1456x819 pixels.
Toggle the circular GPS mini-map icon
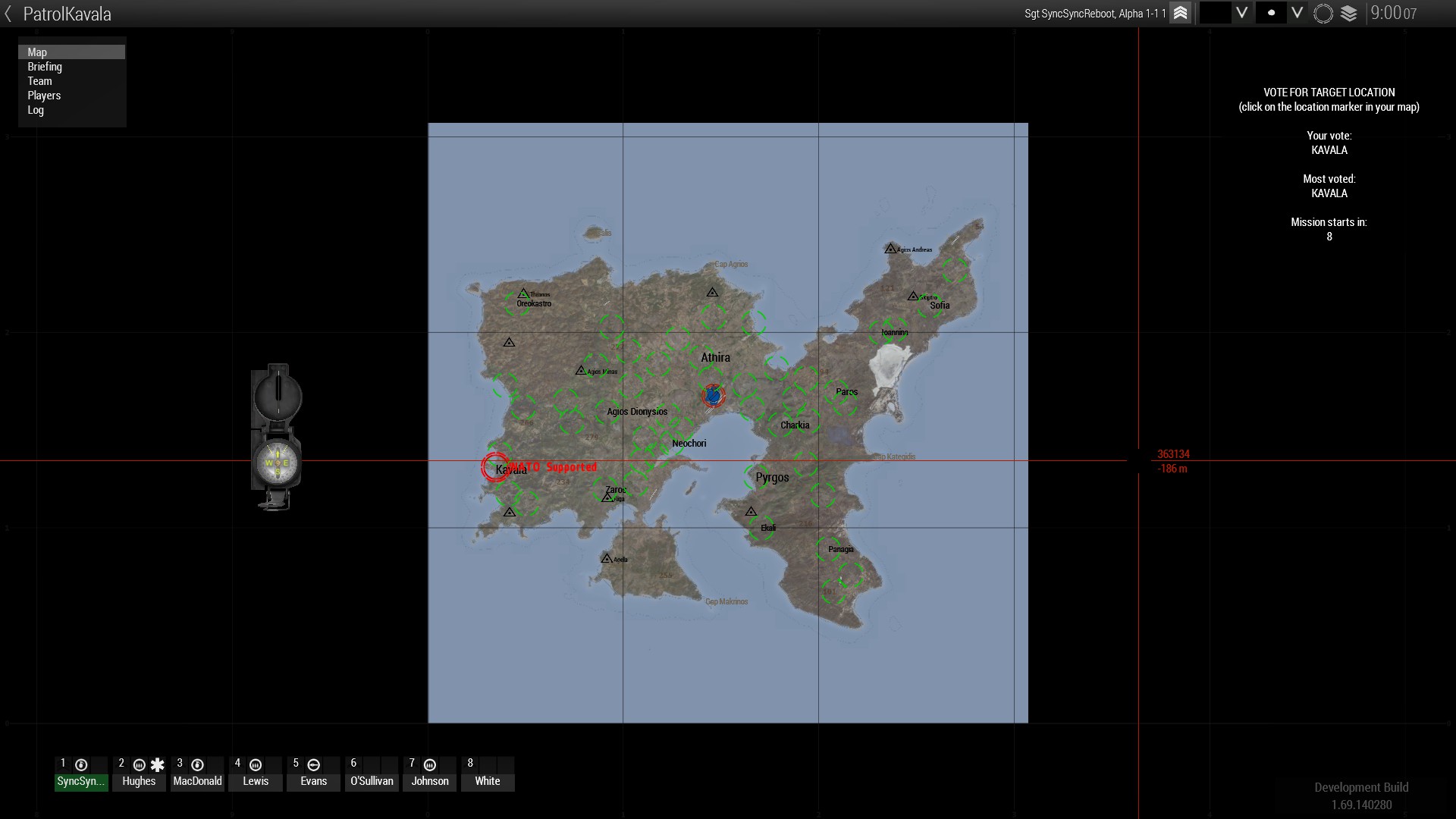[1323, 14]
